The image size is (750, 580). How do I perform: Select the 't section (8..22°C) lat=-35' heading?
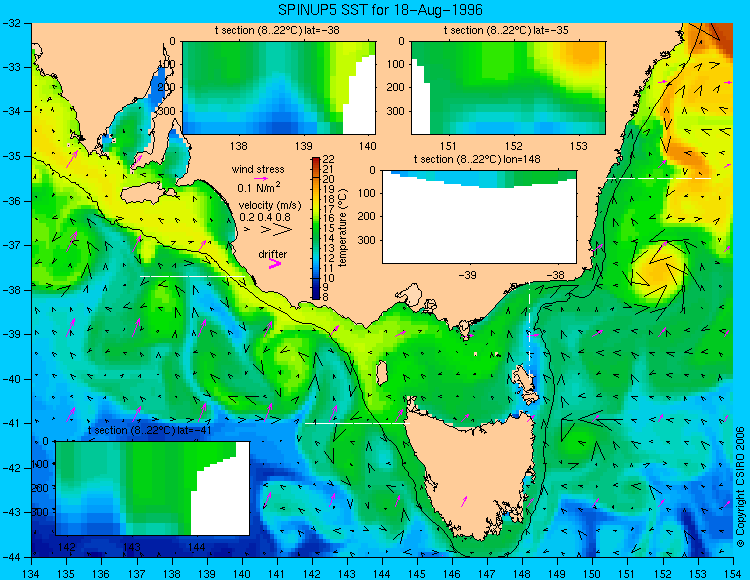[x=506, y=31]
